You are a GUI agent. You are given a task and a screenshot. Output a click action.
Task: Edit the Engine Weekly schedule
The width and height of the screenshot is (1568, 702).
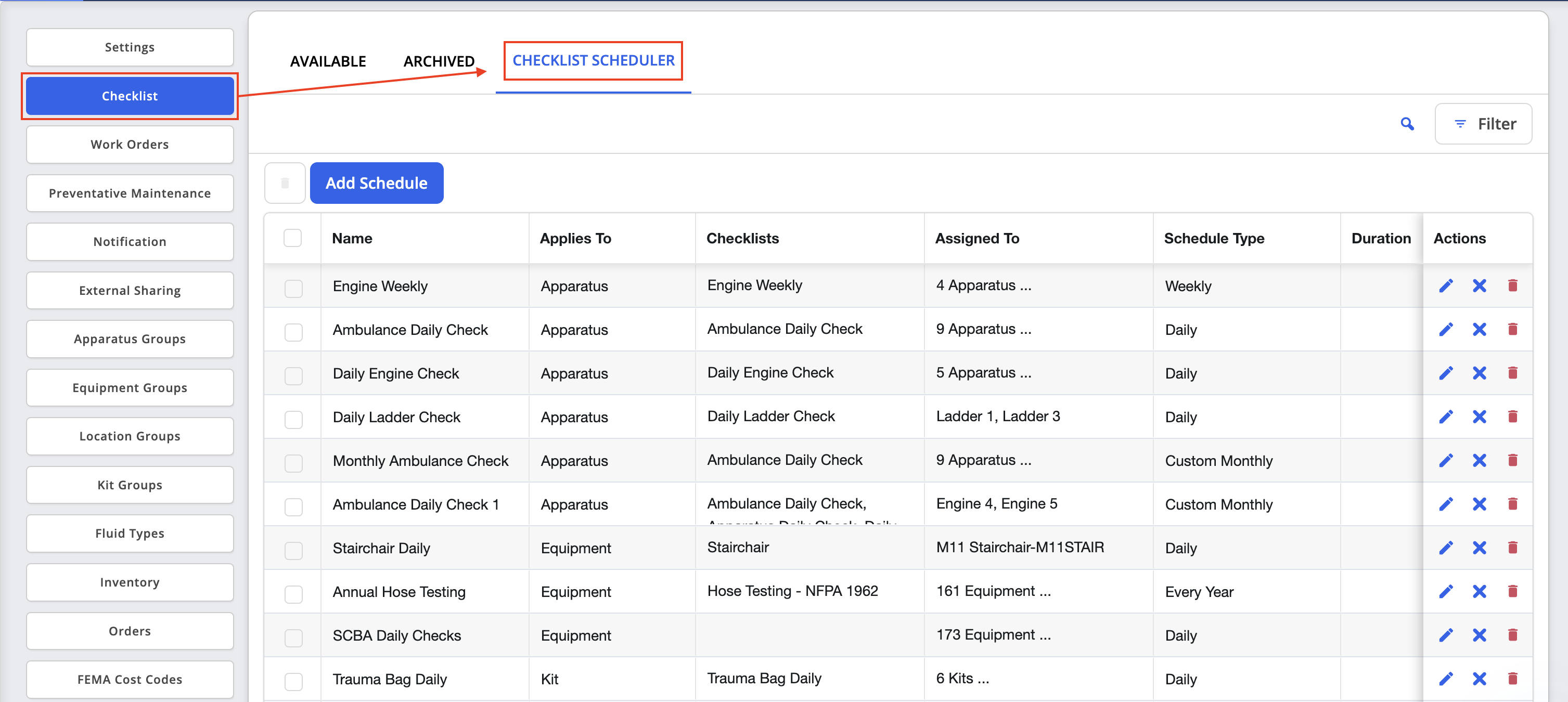click(x=1446, y=286)
